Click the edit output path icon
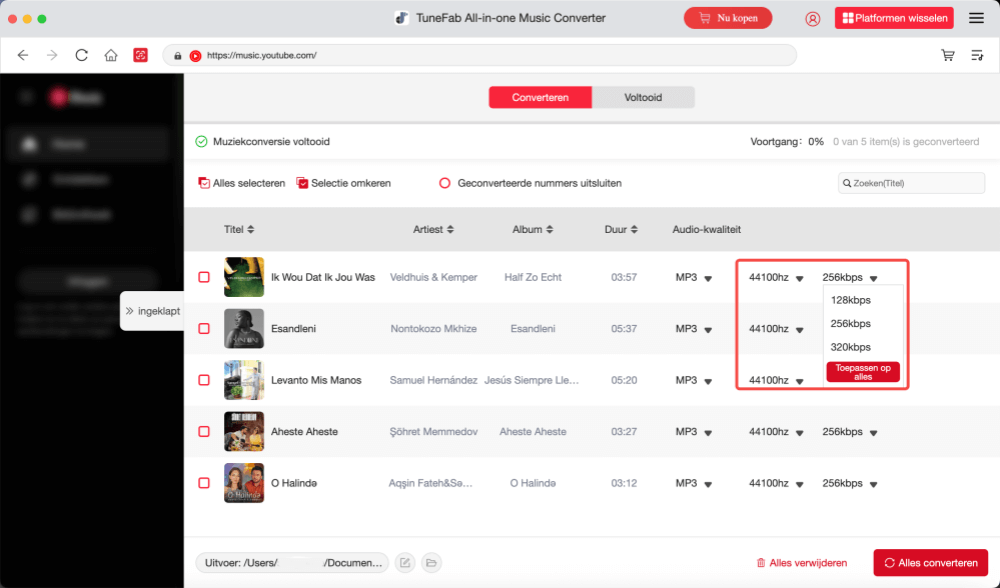The width and height of the screenshot is (1000, 588). coord(405,563)
